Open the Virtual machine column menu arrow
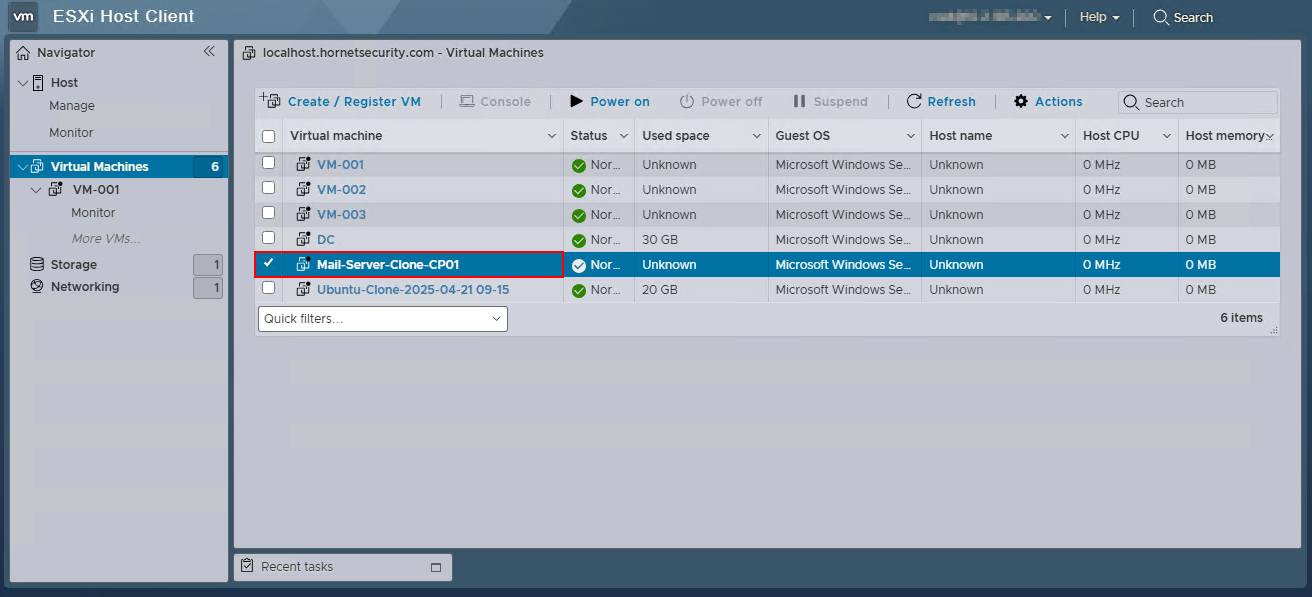 tap(552, 136)
